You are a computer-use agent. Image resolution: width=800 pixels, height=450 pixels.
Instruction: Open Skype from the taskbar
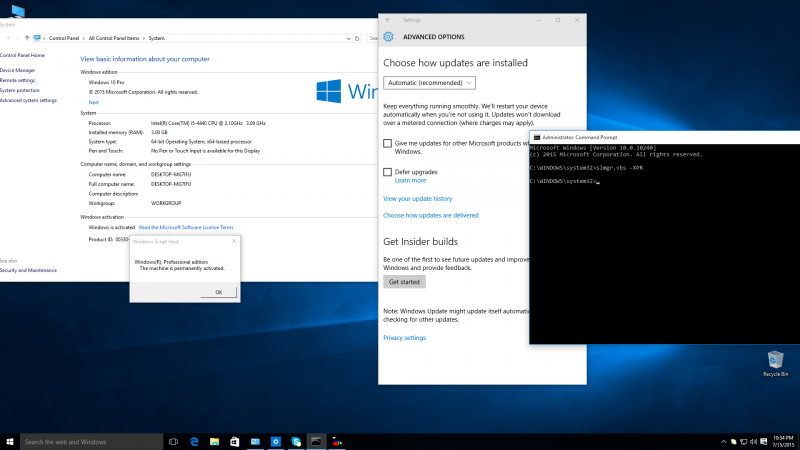tap(296, 442)
